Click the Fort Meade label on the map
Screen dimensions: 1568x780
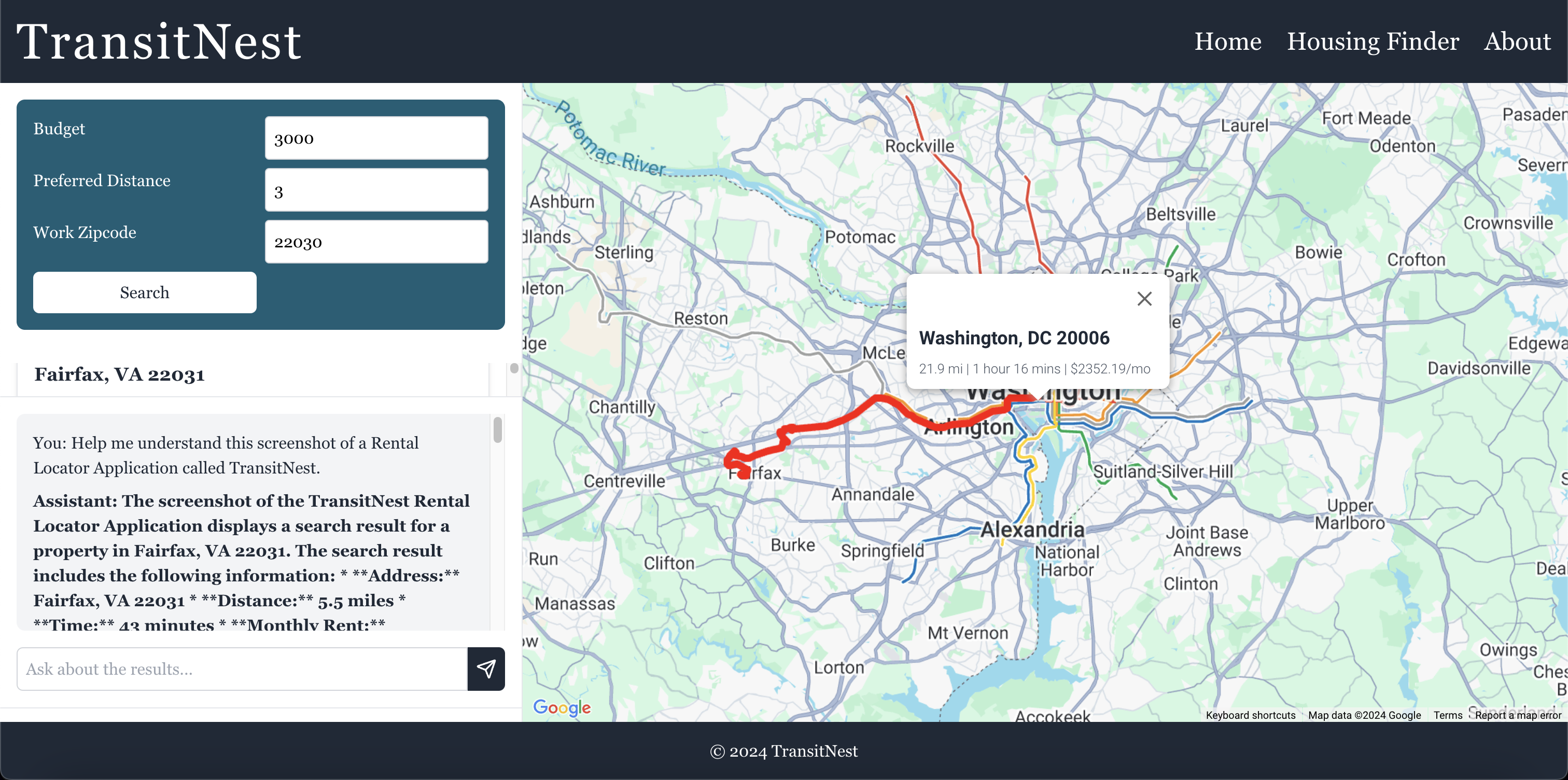click(x=1366, y=118)
